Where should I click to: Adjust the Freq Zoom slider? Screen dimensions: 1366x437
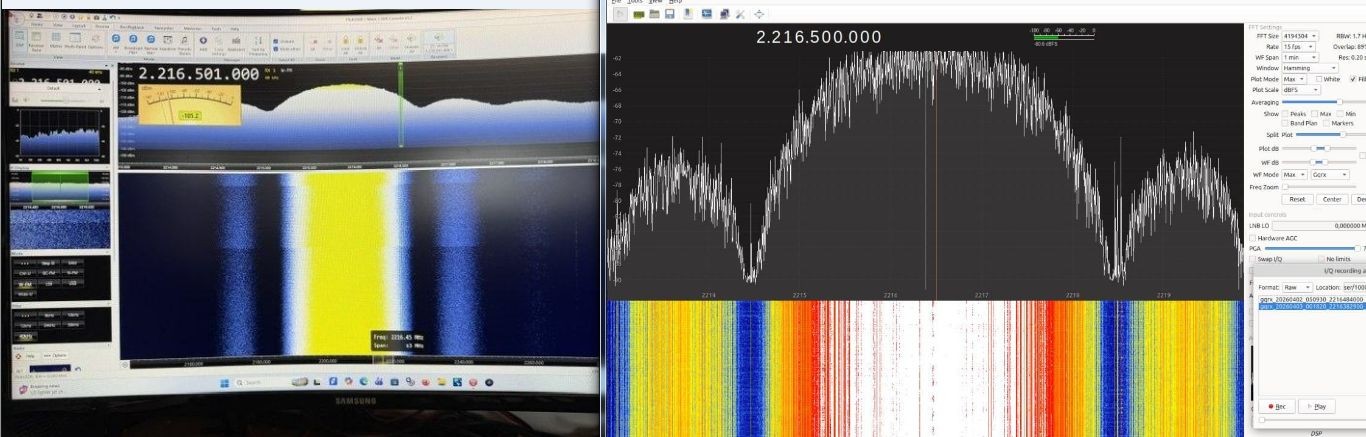pos(1319,187)
